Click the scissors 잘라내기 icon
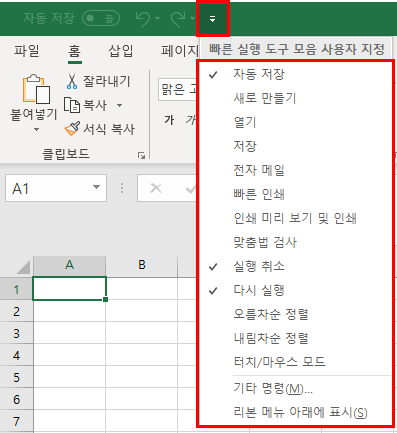This screenshot has width=397, height=433. tap(72, 81)
